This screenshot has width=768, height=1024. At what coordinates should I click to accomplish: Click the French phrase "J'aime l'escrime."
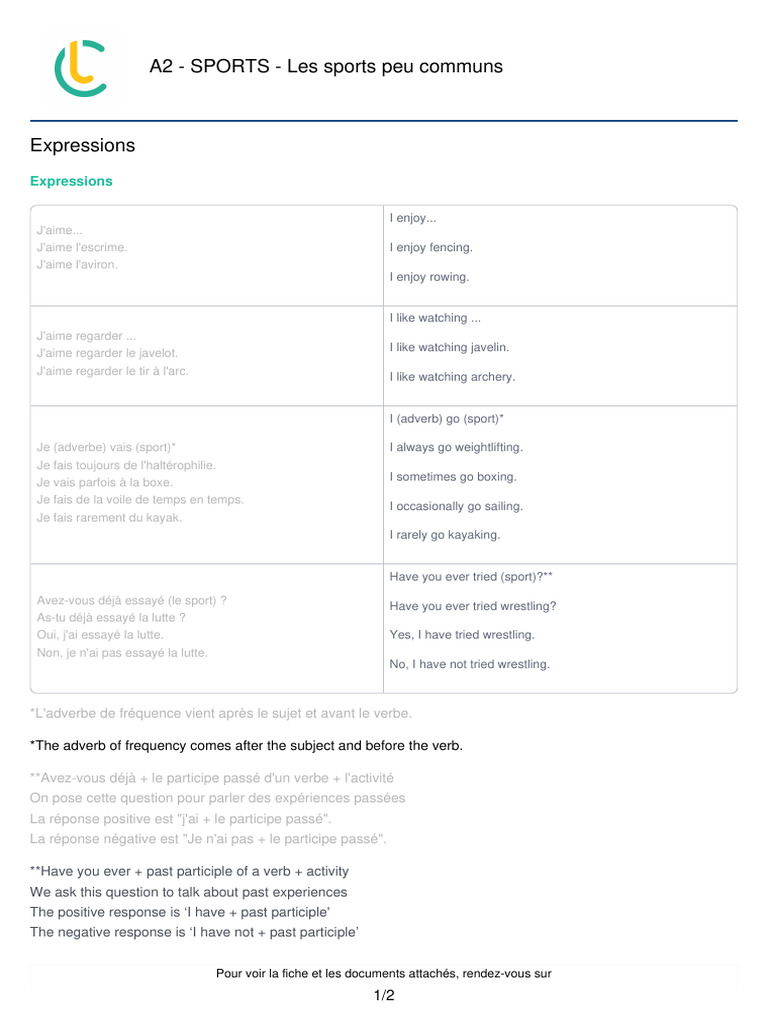(x=82, y=247)
